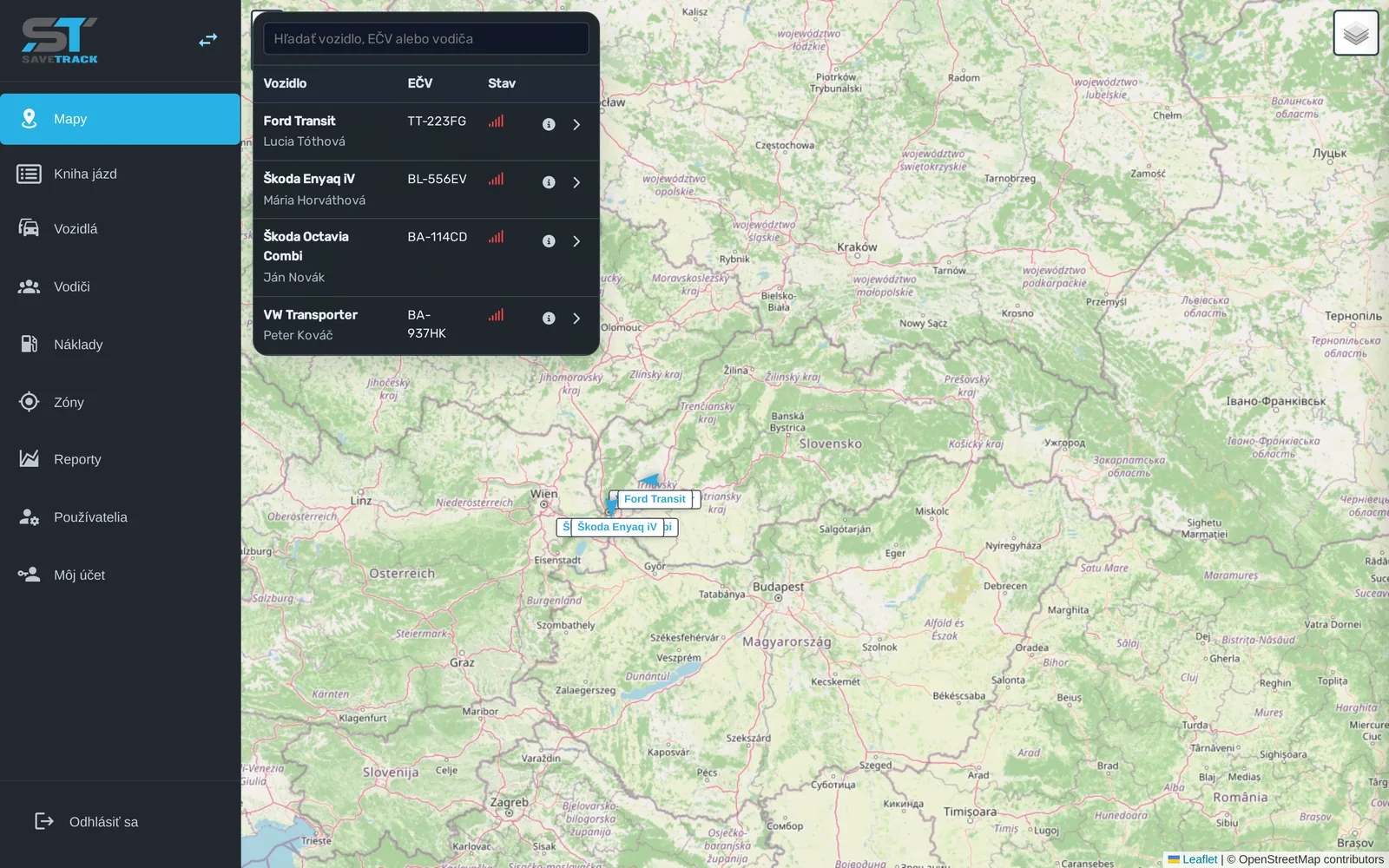The image size is (1389, 868).
Task: Open map layers control
Action: (x=1356, y=33)
